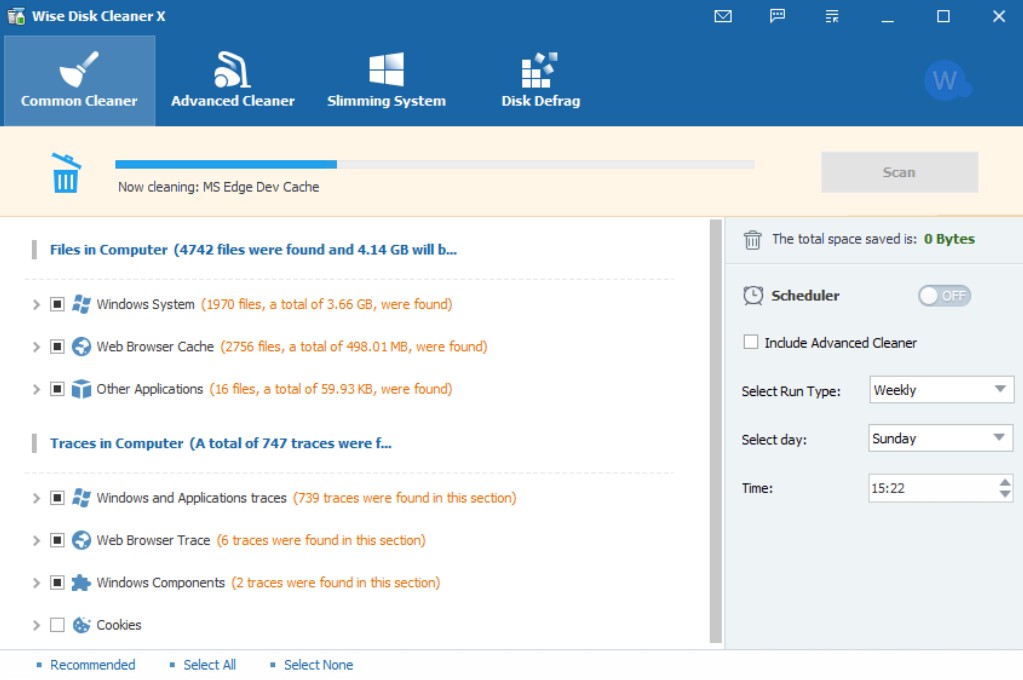Open the feedback chat bubble icon
Screen dimensions: 1023x680
pyautogui.click(x=777, y=16)
